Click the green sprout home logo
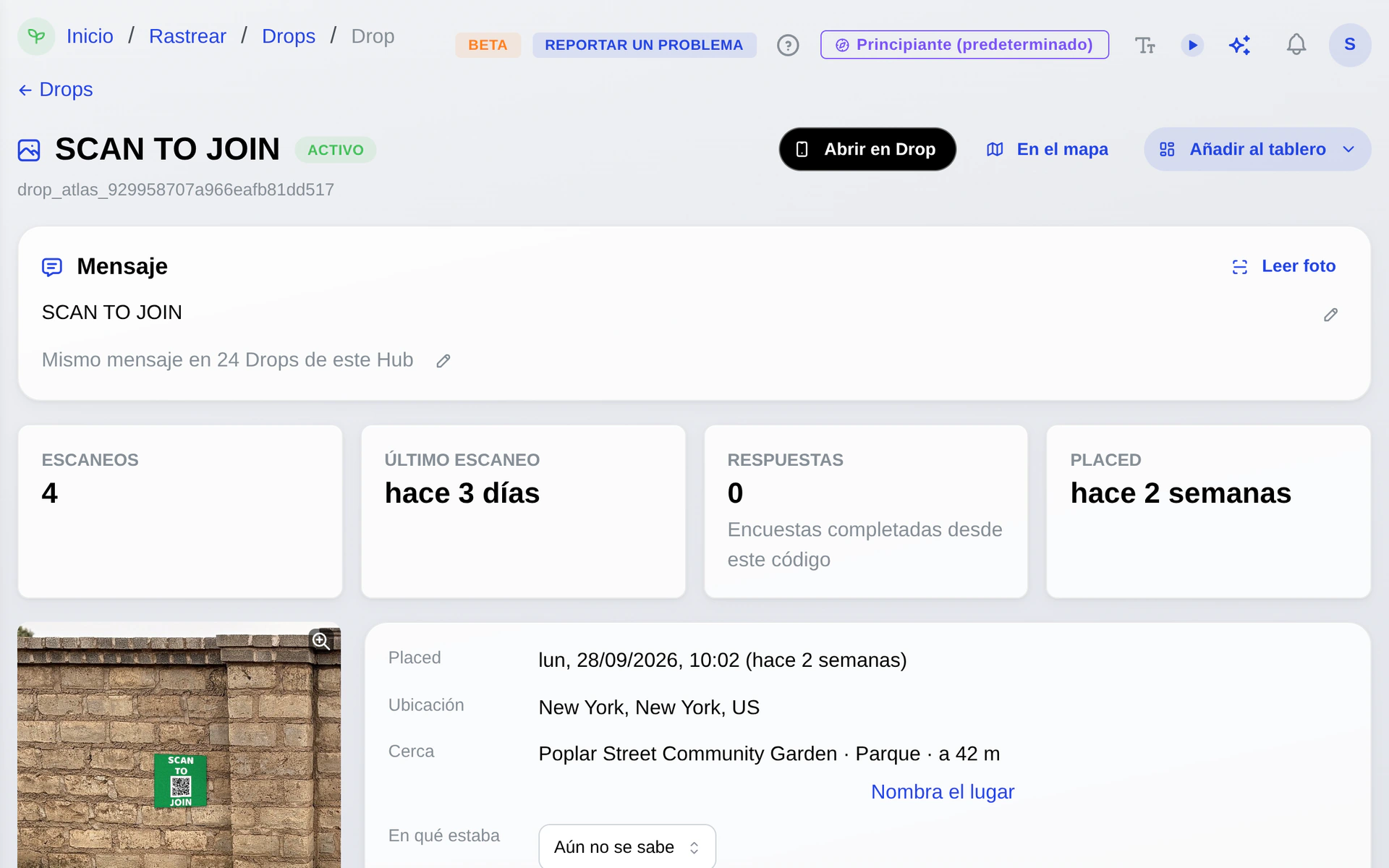This screenshot has width=1389, height=868. (x=36, y=36)
